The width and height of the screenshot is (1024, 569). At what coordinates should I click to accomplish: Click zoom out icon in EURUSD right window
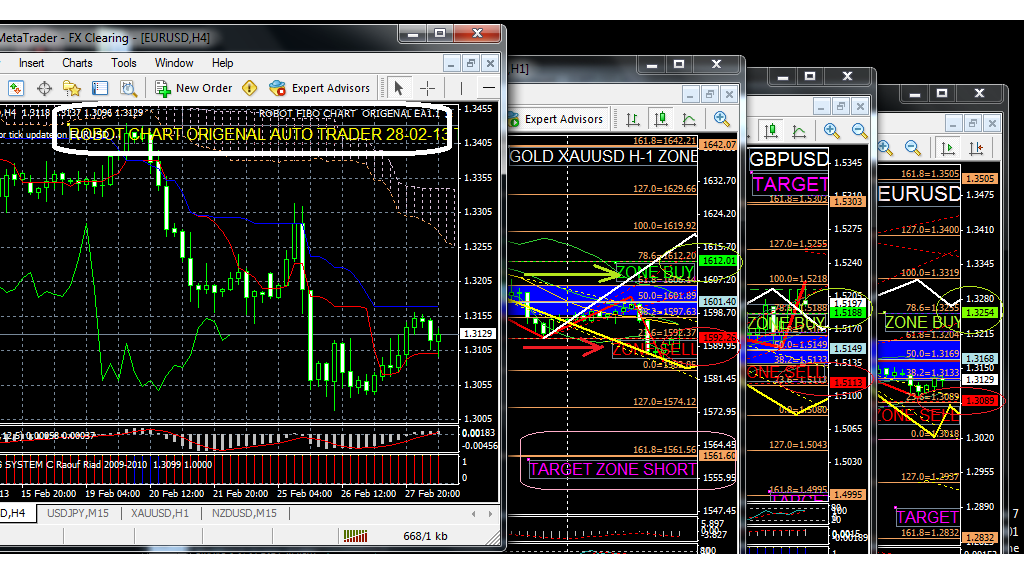point(912,148)
